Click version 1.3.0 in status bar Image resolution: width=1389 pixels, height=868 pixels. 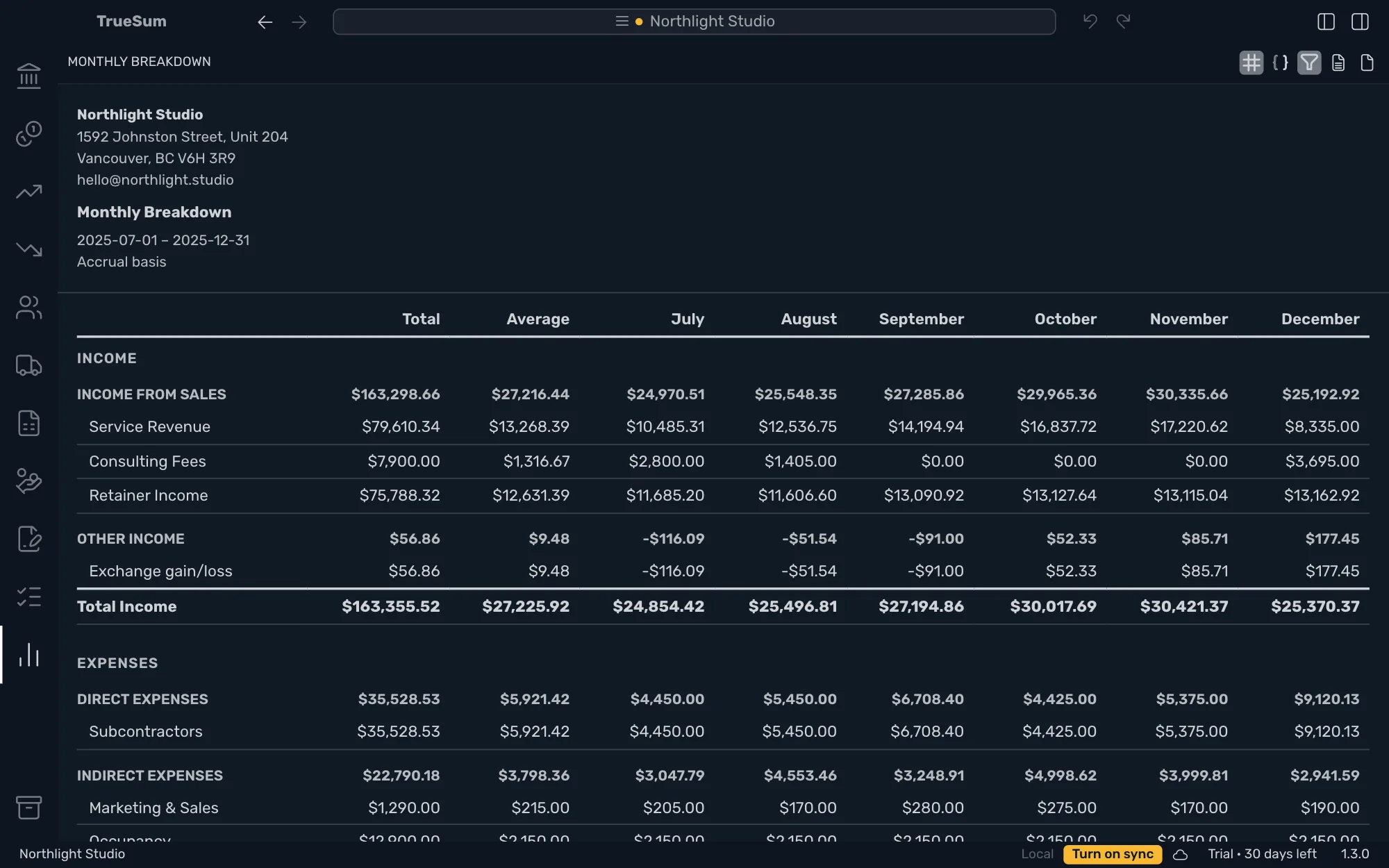tap(1355, 854)
